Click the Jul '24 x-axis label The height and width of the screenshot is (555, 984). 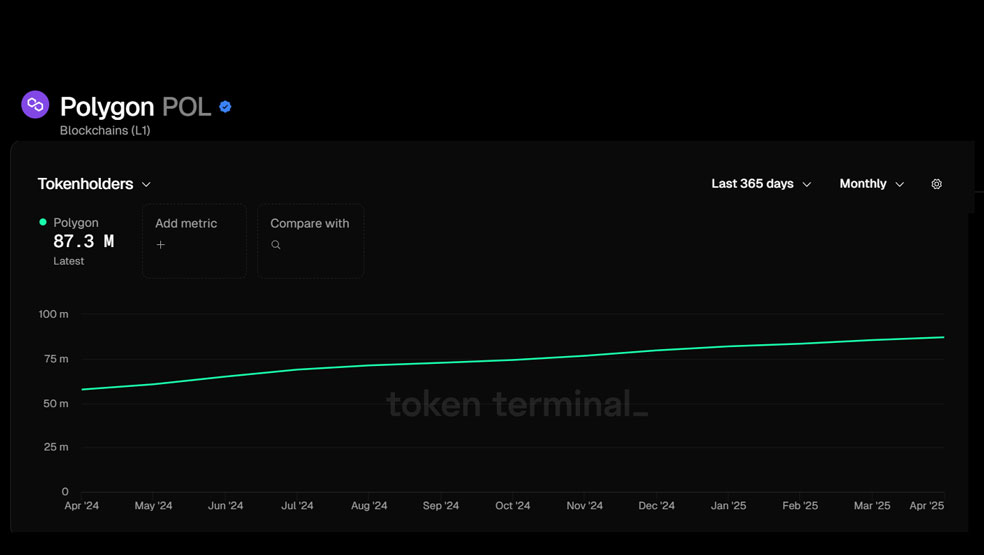297,505
